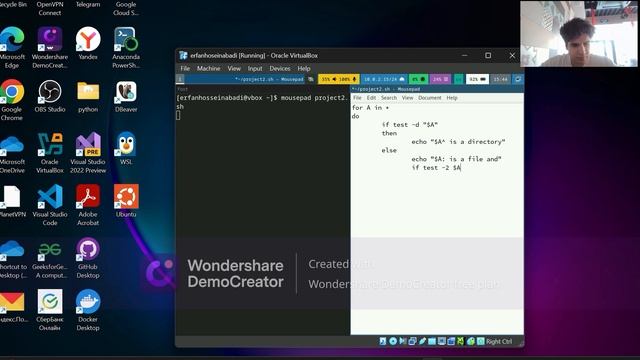Open the DBeaver desktop shortcut
This screenshot has width=640, height=360.
126,96
